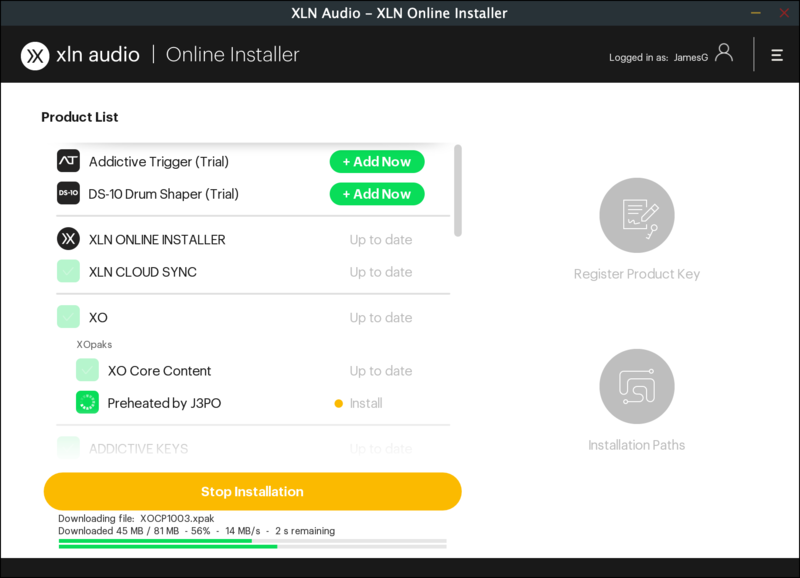Open the hamburger menu
This screenshot has width=800, height=578.
coord(777,55)
